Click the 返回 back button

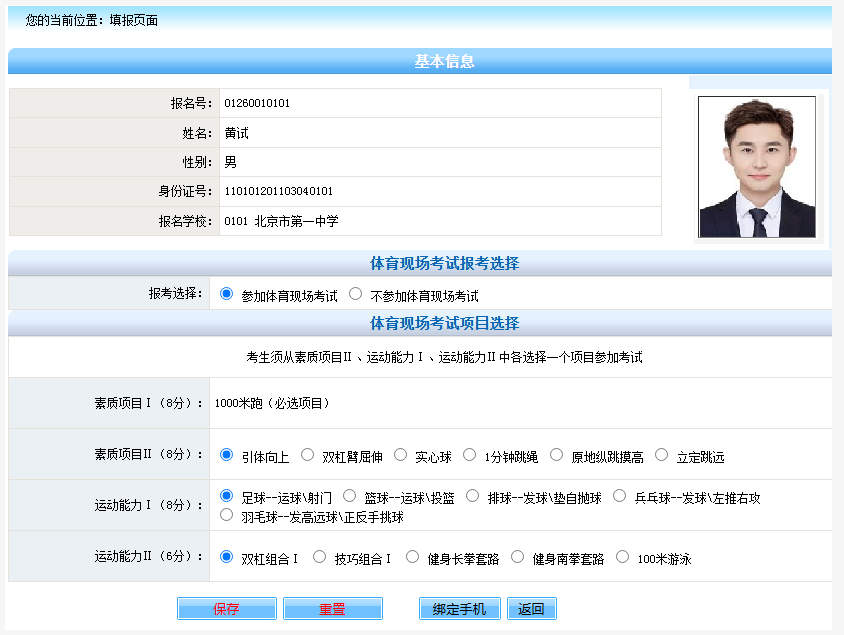(531, 609)
